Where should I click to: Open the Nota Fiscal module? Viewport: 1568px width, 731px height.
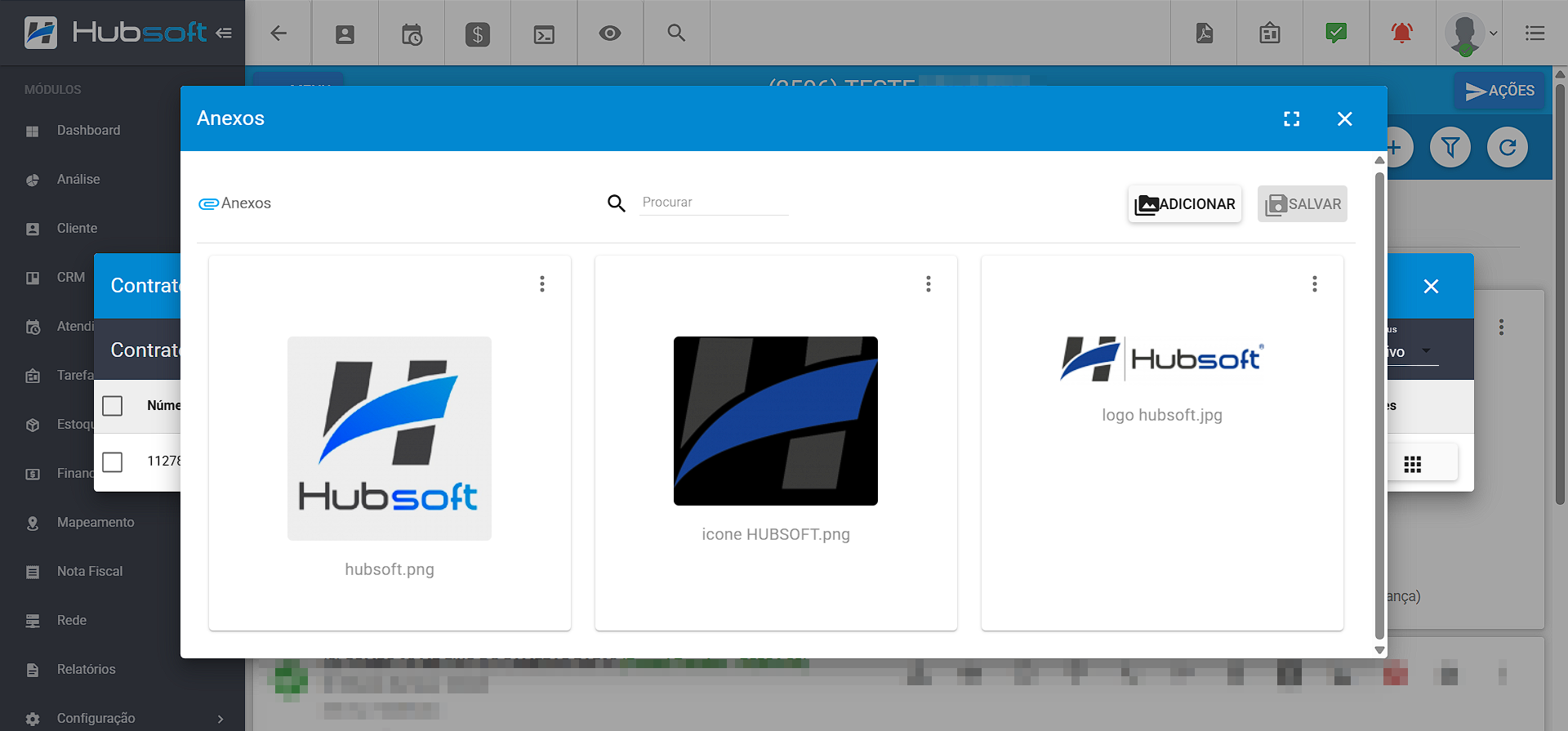(90, 572)
